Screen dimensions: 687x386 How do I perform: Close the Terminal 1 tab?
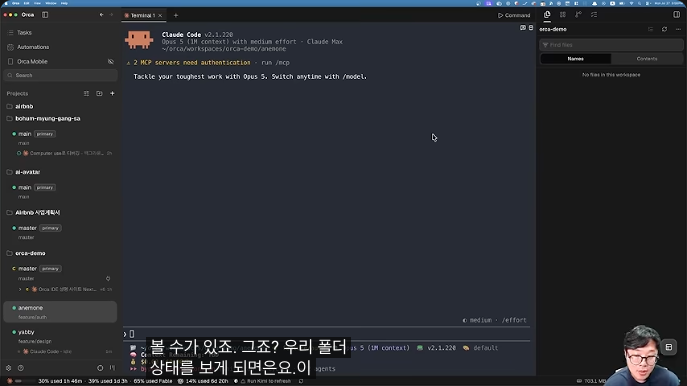[x=160, y=15]
